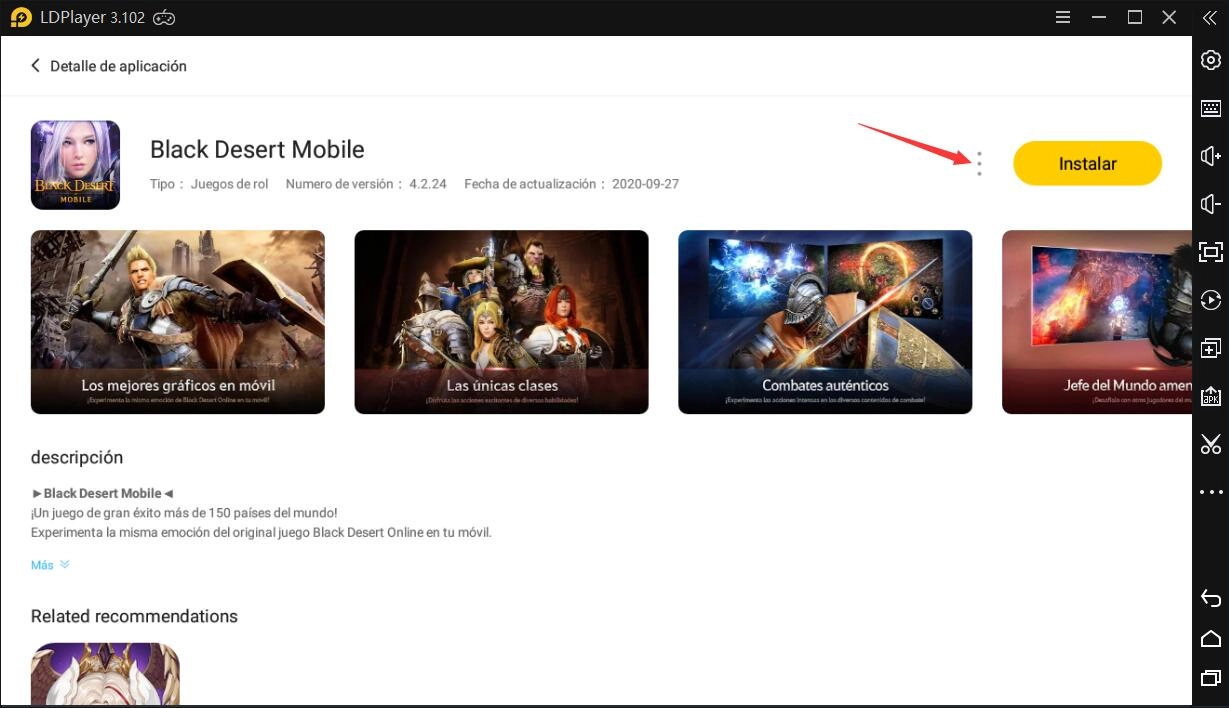This screenshot has width=1229, height=708.
Task: Open the hamburger menu in the titlebar
Action: coord(1063,17)
